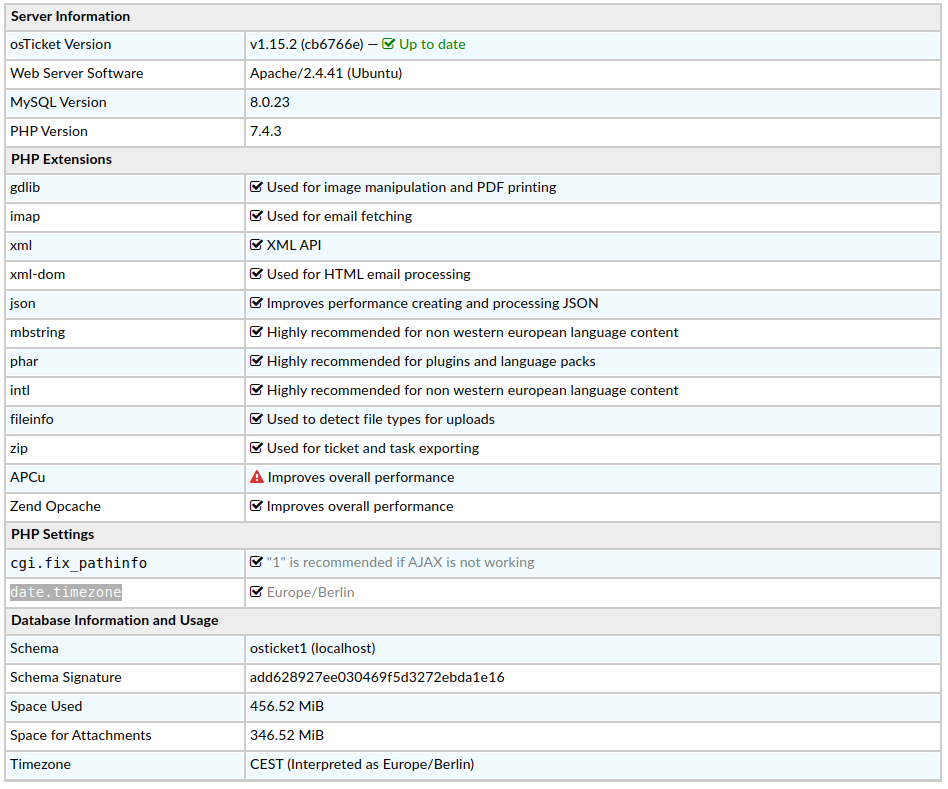The image size is (948, 789).
Task: Click the Space for Attachments label
Action: click(x=81, y=736)
